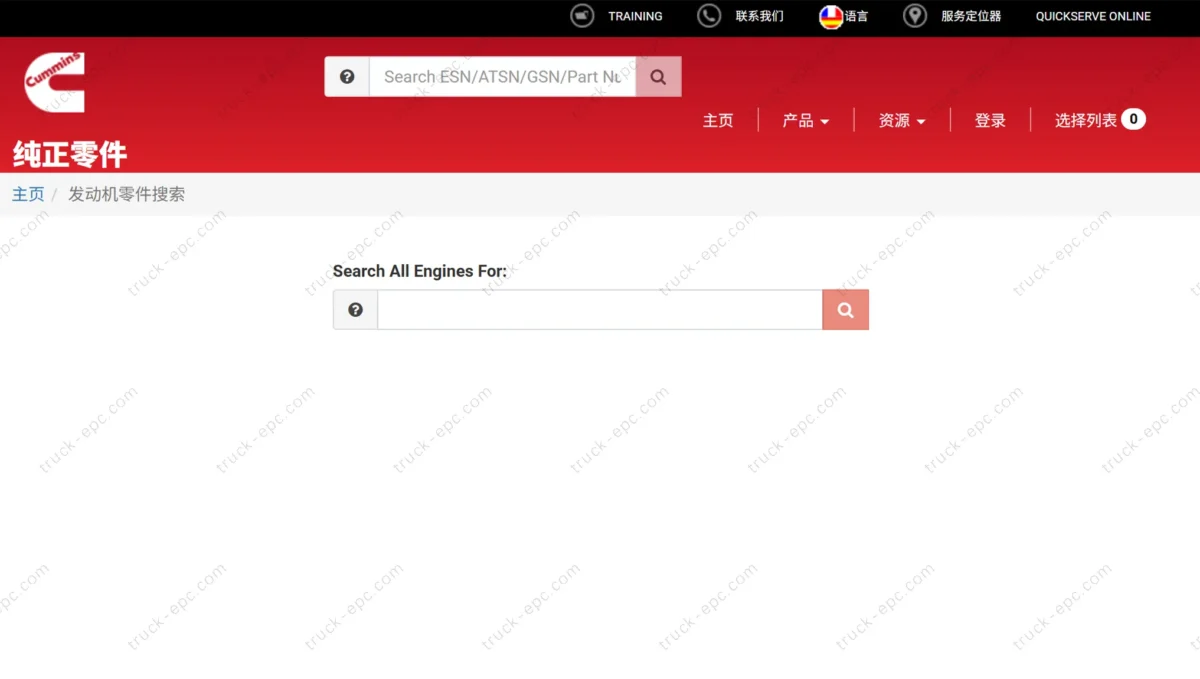
Task: Click the 联系我们 text link
Action: [x=759, y=16]
